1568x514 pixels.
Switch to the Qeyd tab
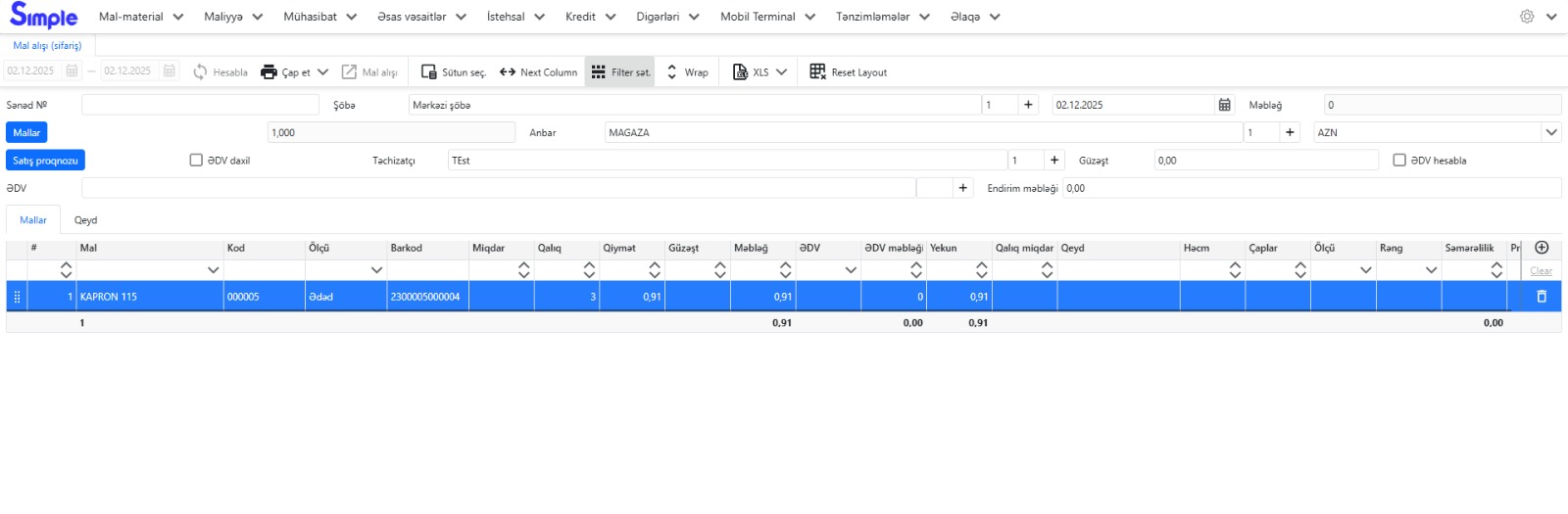(x=85, y=220)
